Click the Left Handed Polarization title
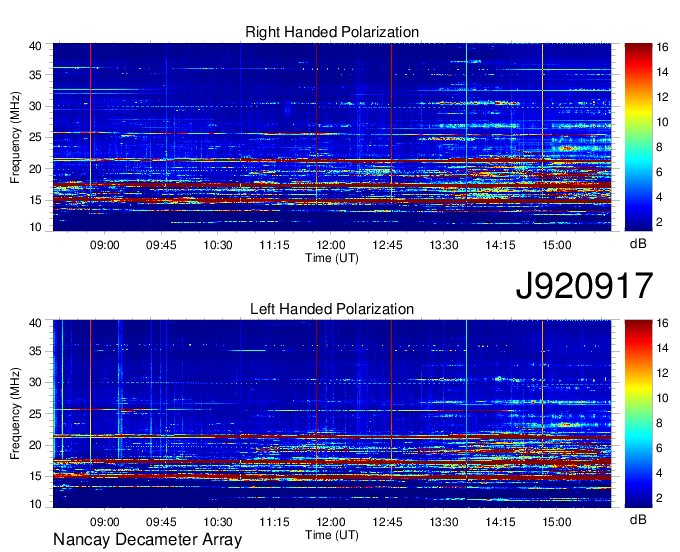The image size is (680, 552). point(332,309)
